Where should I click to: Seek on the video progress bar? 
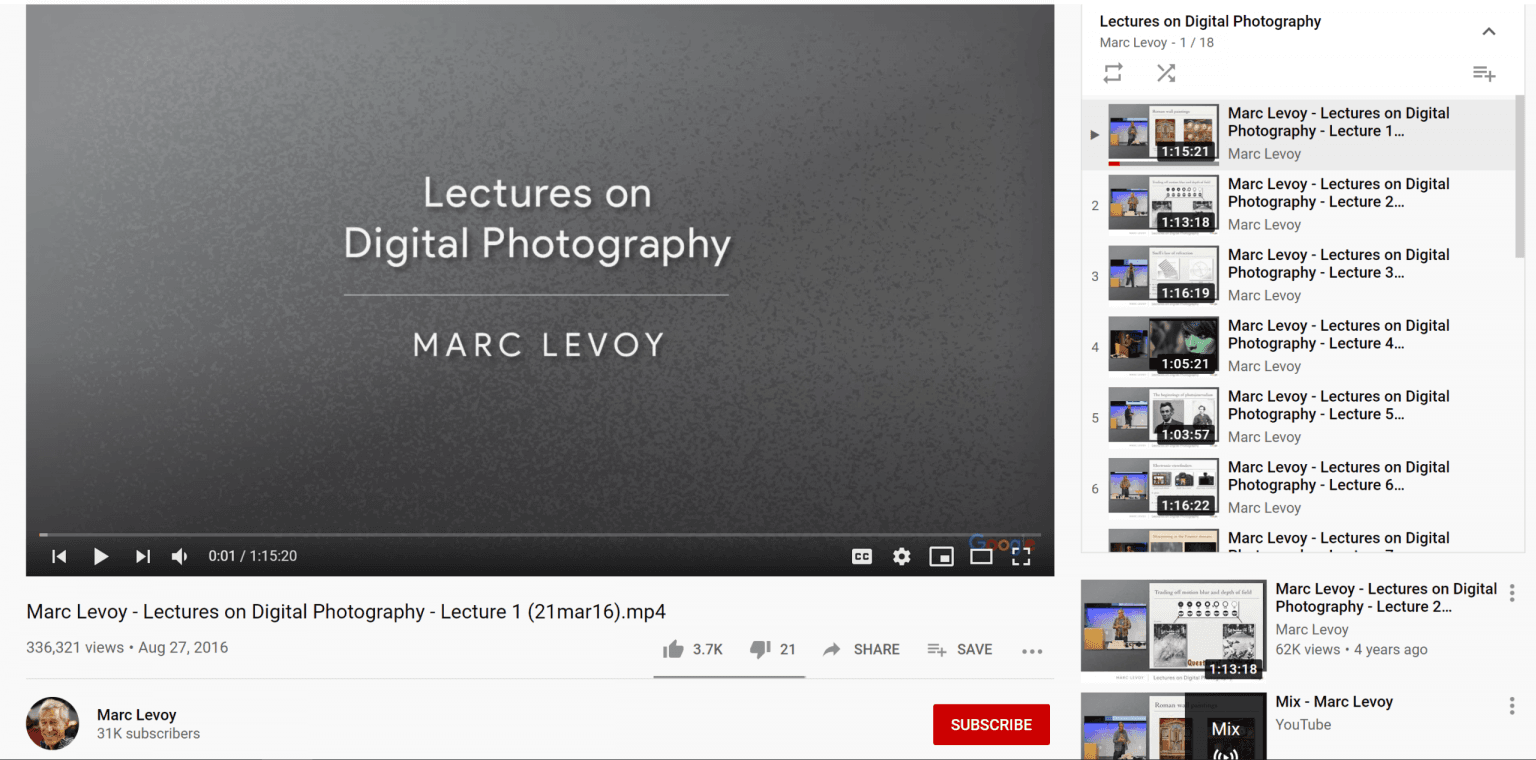coord(540,535)
